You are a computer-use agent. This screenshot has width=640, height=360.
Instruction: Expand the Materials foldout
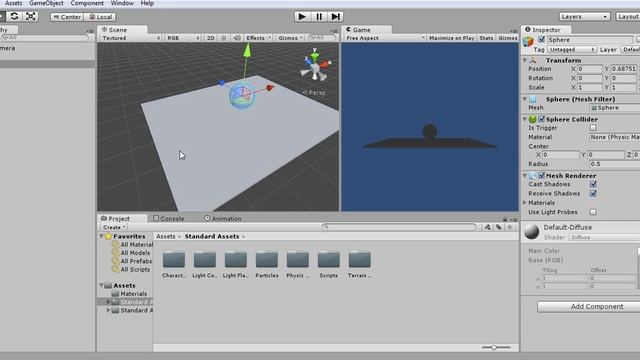pyautogui.click(x=525, y=202)
